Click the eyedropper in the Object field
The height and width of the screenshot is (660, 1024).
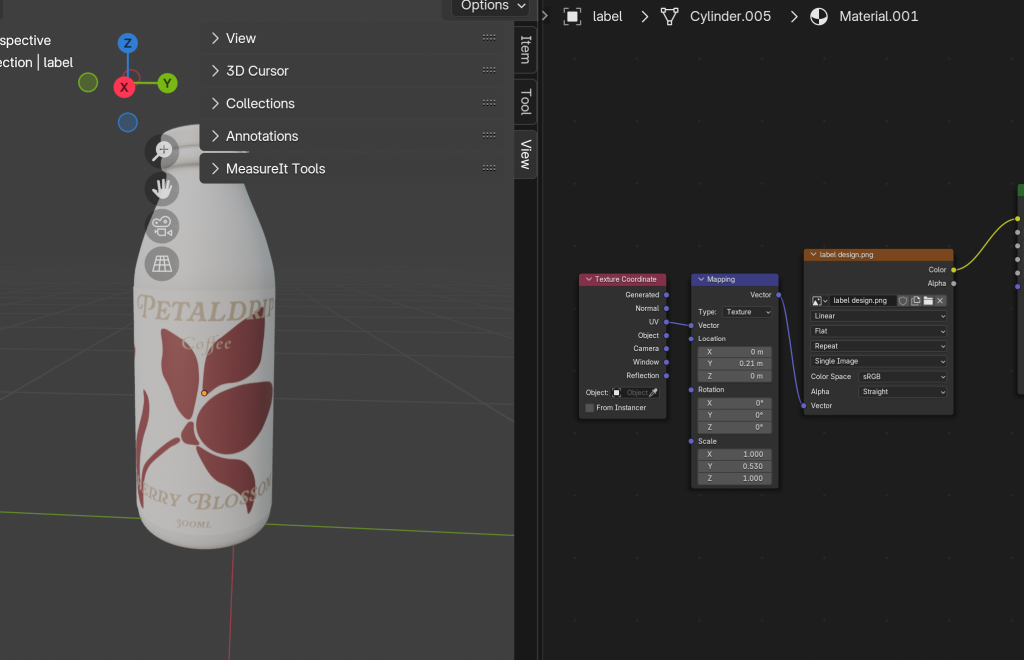(654, 393)
